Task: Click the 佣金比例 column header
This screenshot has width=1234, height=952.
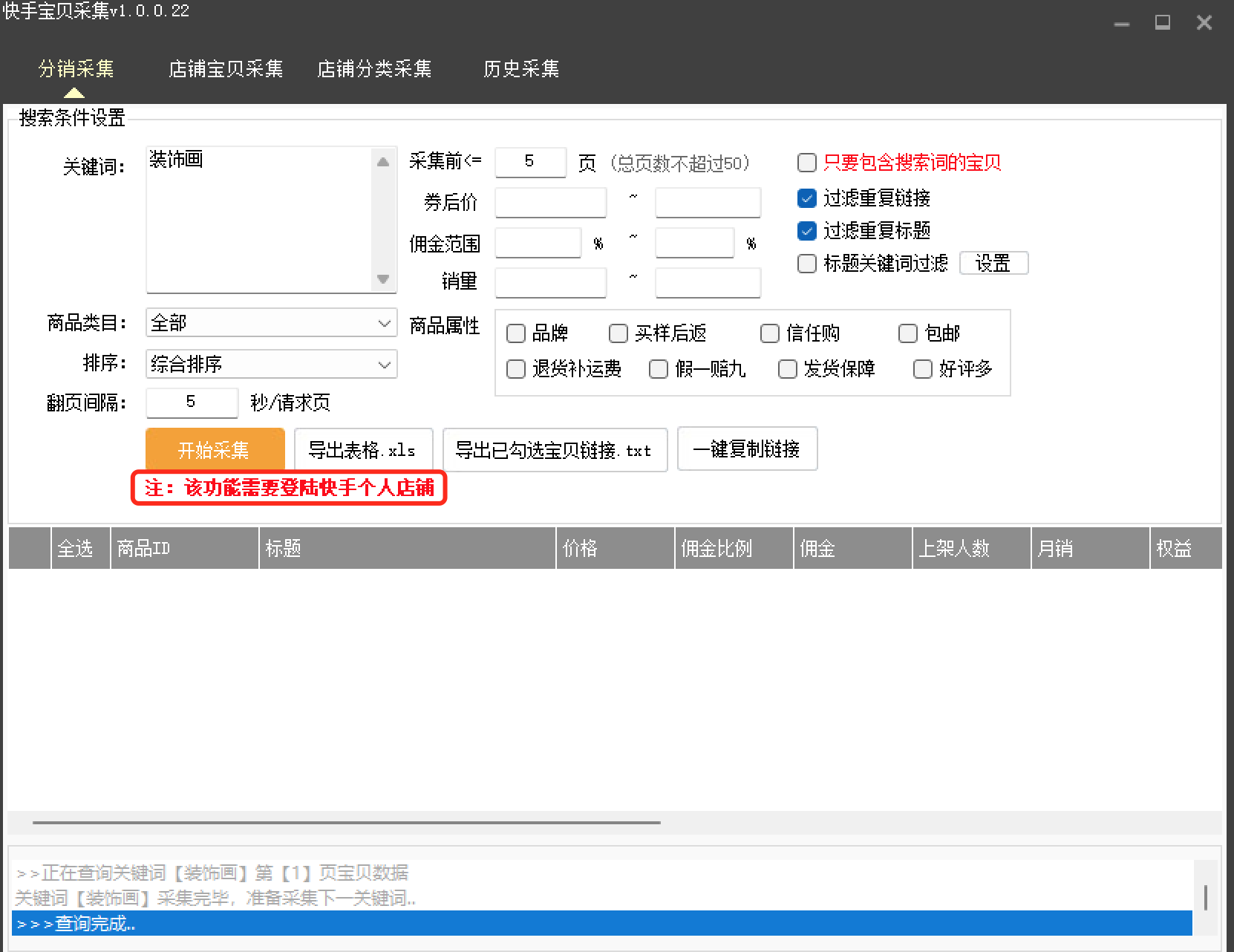Action: point(734,548)
